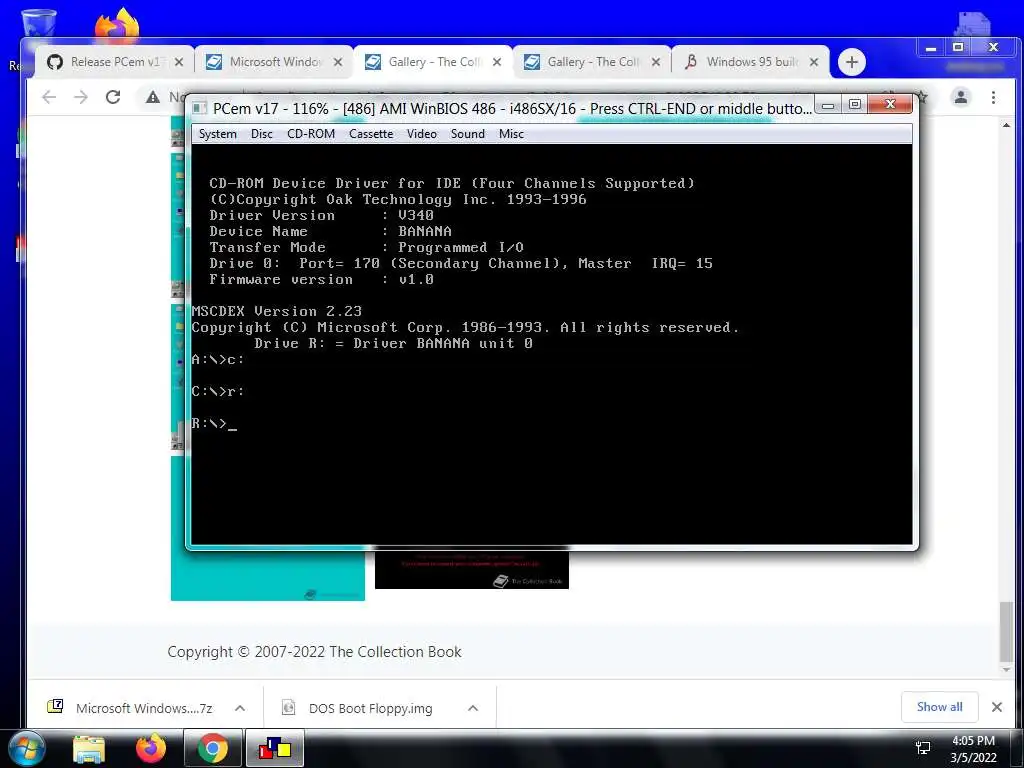Minimize the Chrome window

[931, 48]
